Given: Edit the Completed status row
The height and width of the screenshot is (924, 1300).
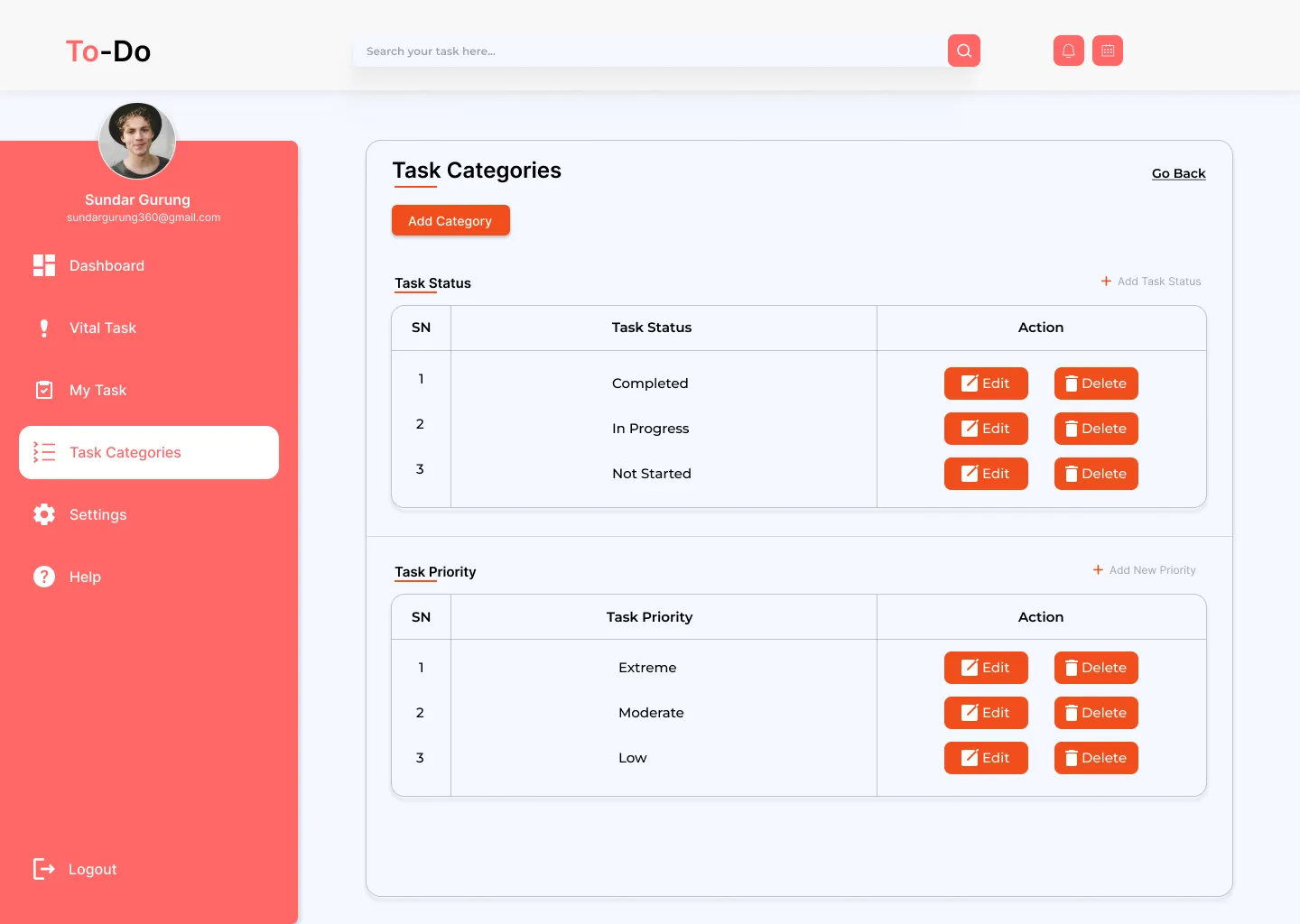Looking at the screenshot, I should pyautogui.click(x=986, y=383).
